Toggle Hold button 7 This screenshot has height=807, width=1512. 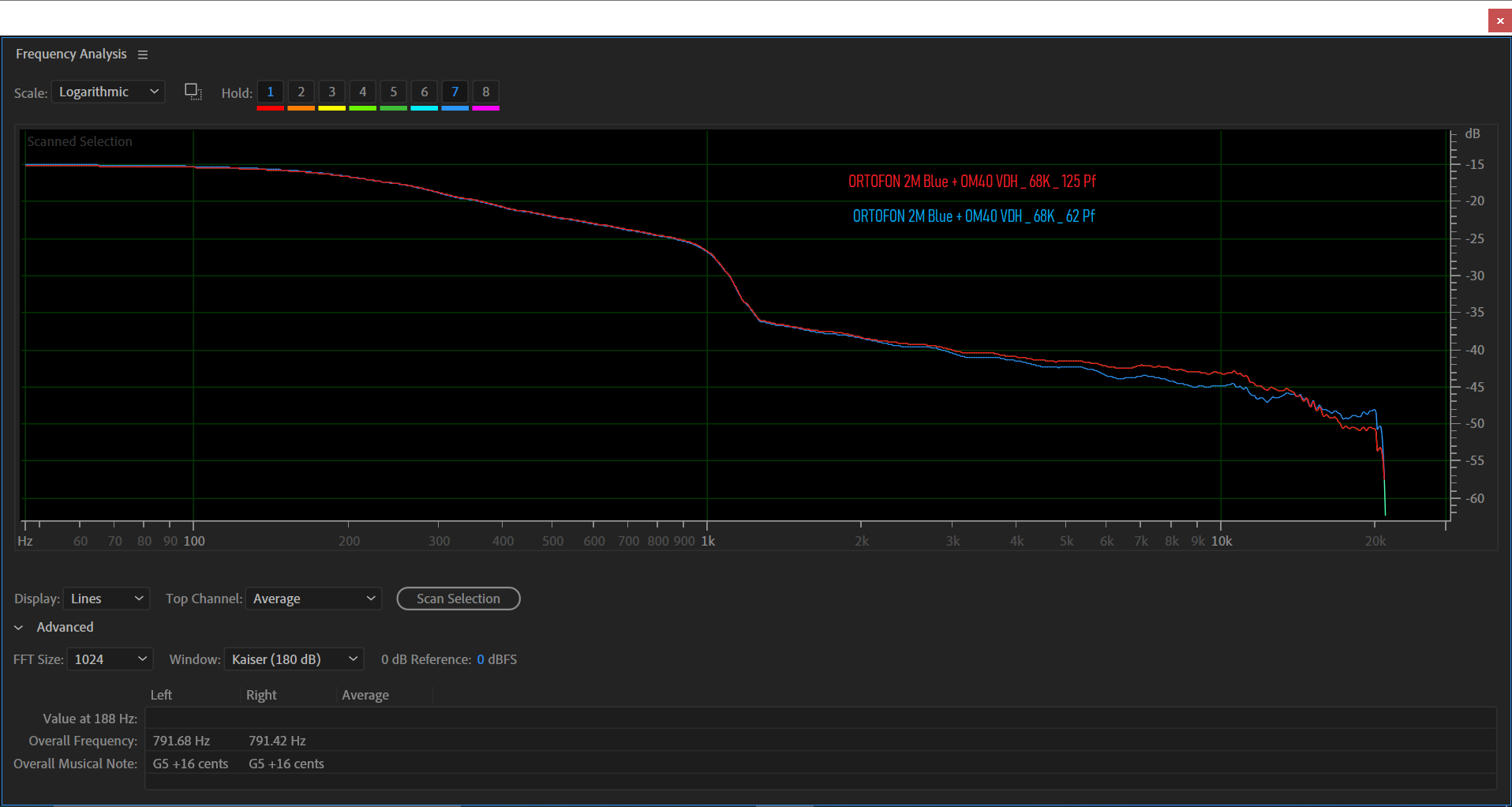455,92
